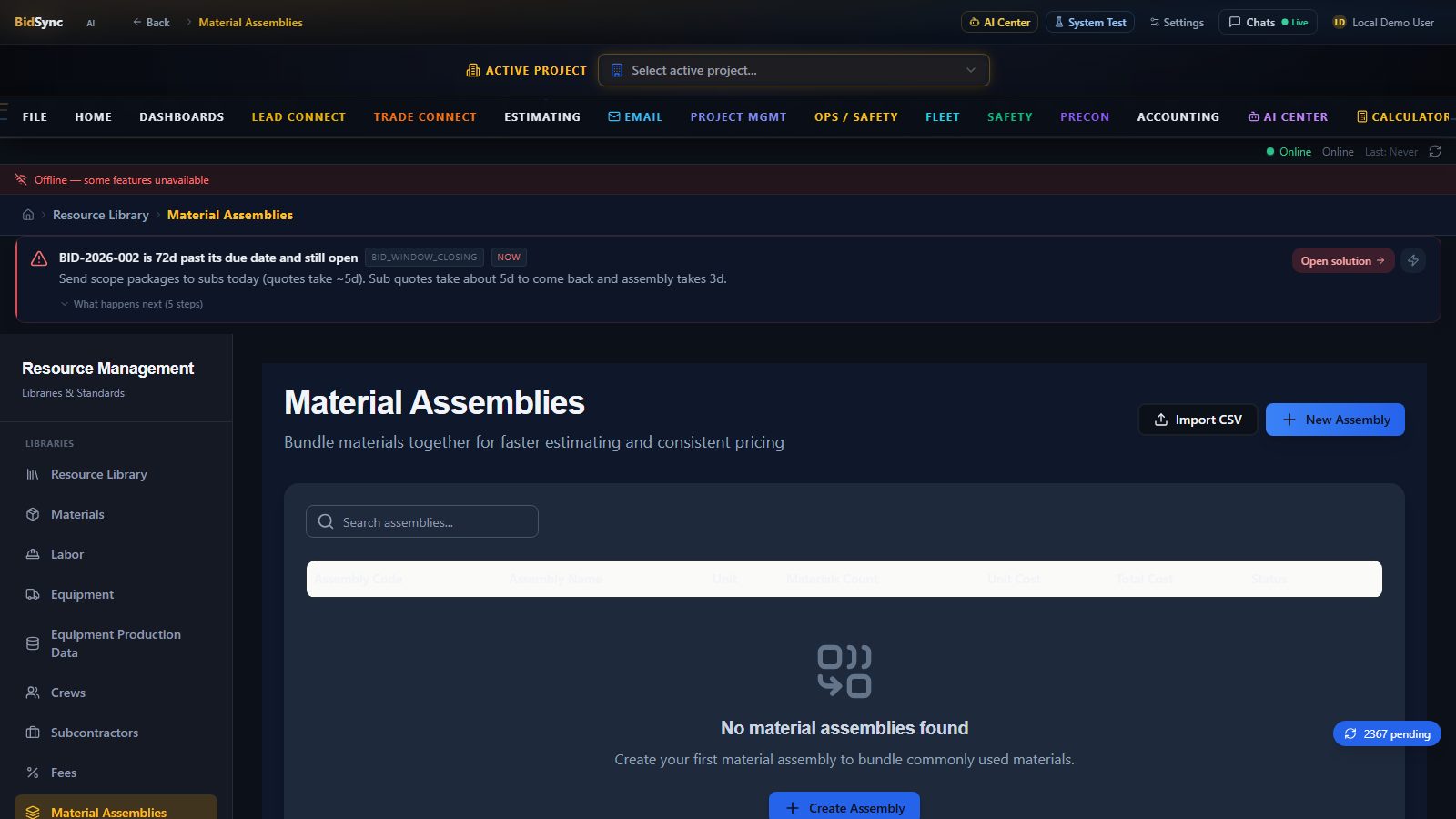The width and height of the screenshot is (1456, 819).
Task: Expand What happens next (5 steps)
Action: (132, 304)
